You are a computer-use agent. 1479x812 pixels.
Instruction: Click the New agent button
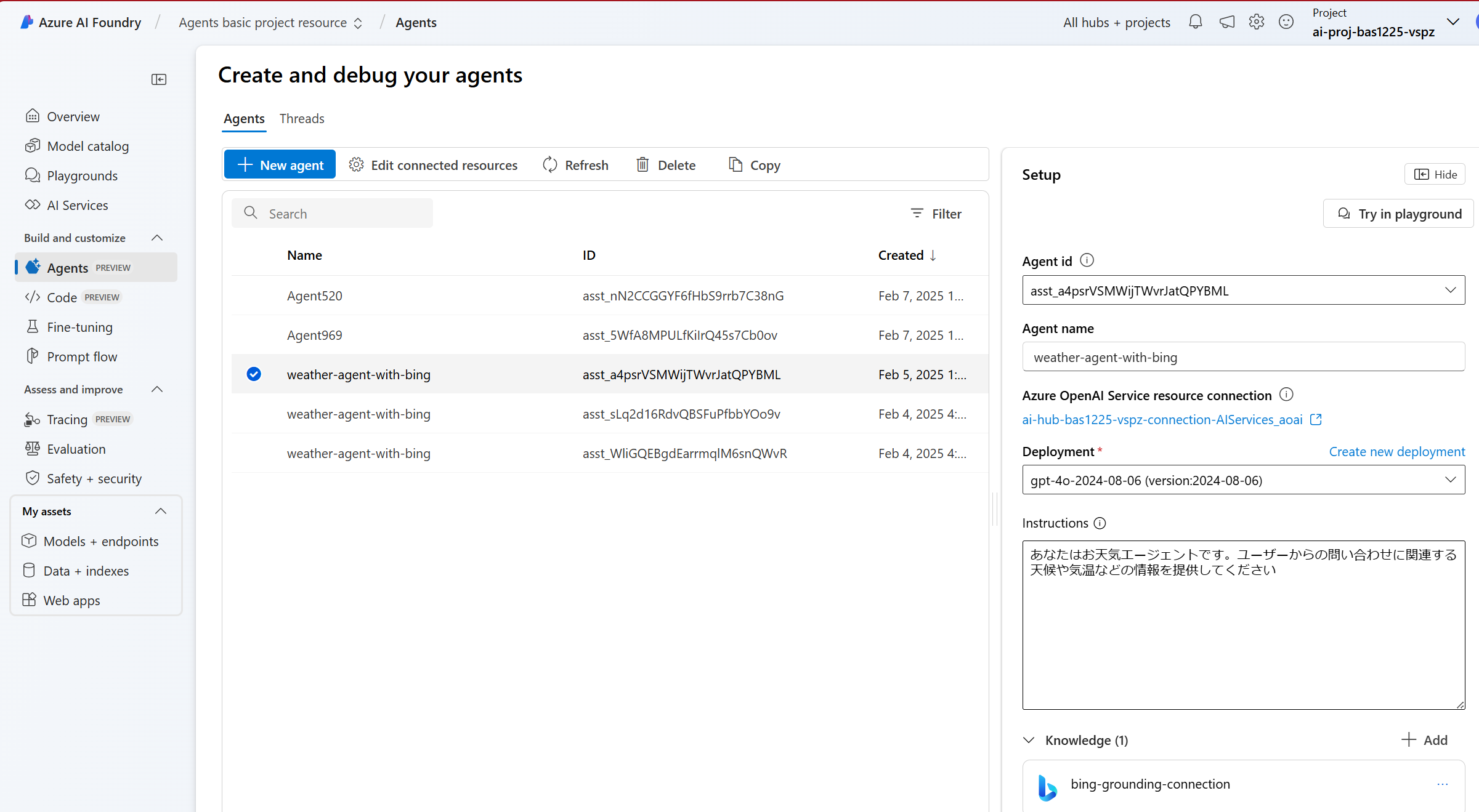(x=280, y=164)
